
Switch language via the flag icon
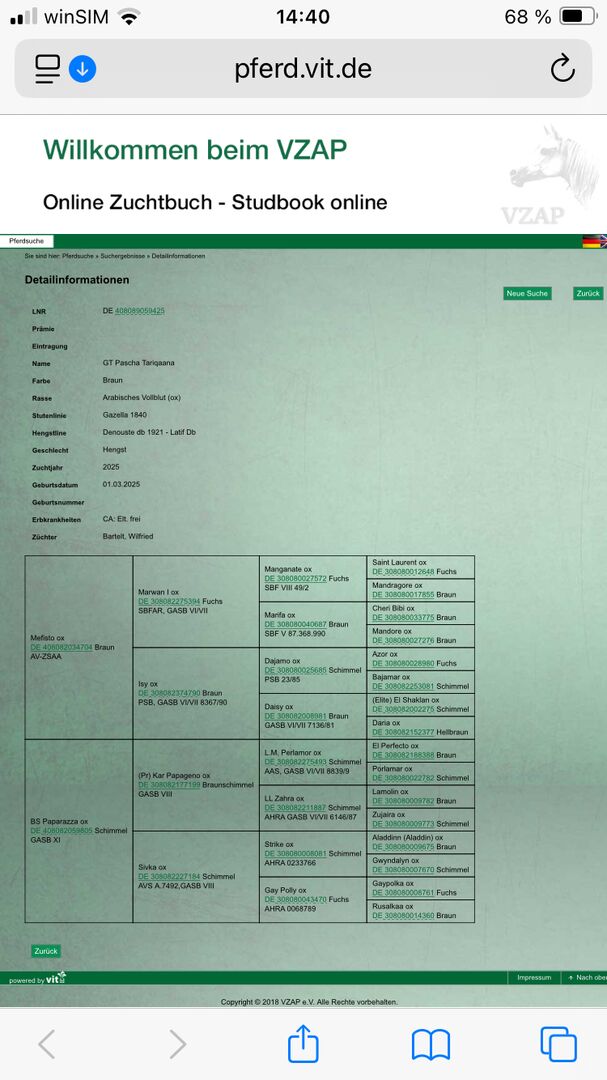click(593, 241)
